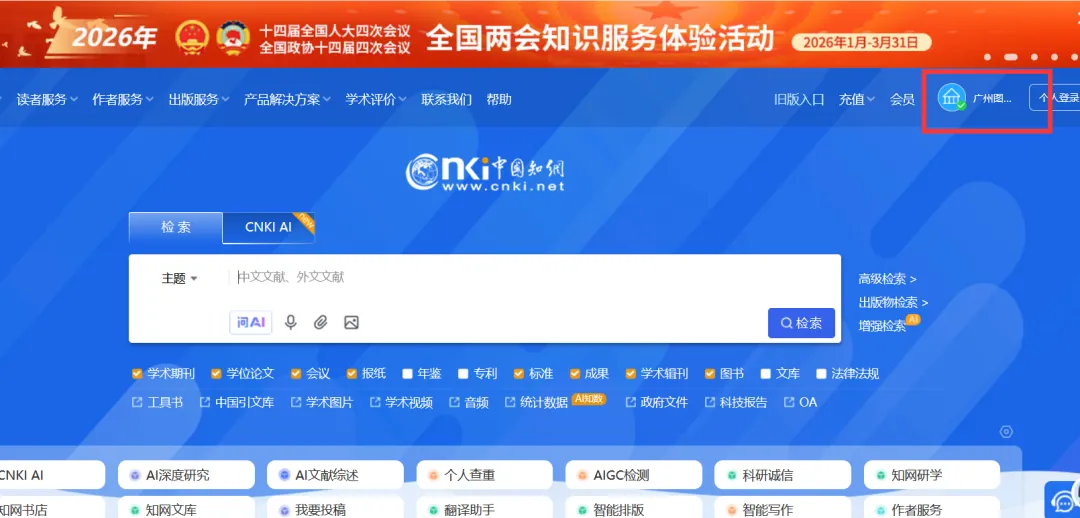
Task: Check the 年鉴 checkbox
Action: tap(408, 374)
